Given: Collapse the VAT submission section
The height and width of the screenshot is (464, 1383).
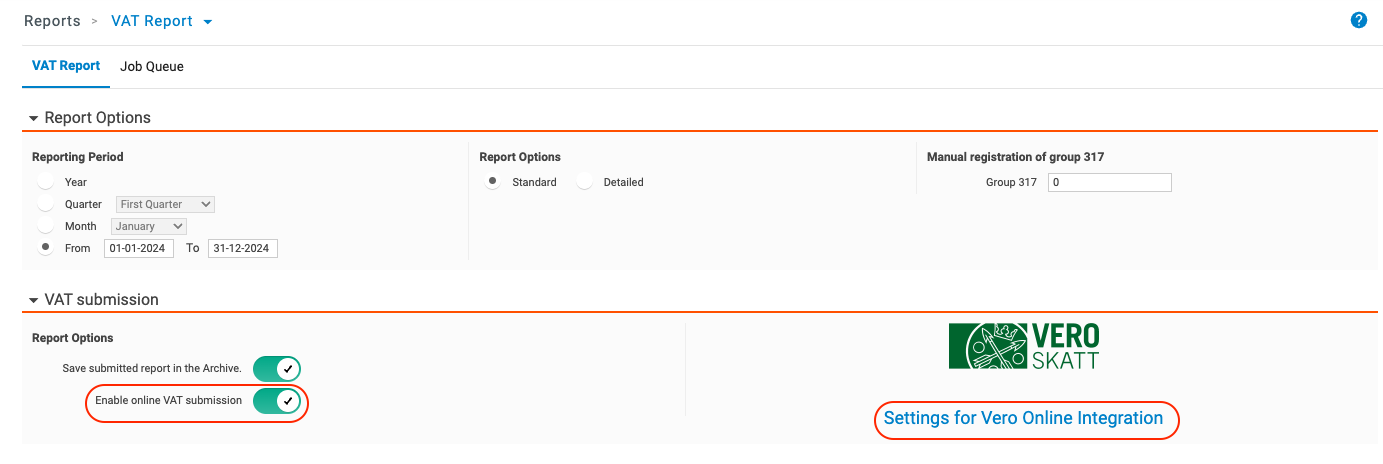Looking at the screenshot, I should (x=33, y=300).
